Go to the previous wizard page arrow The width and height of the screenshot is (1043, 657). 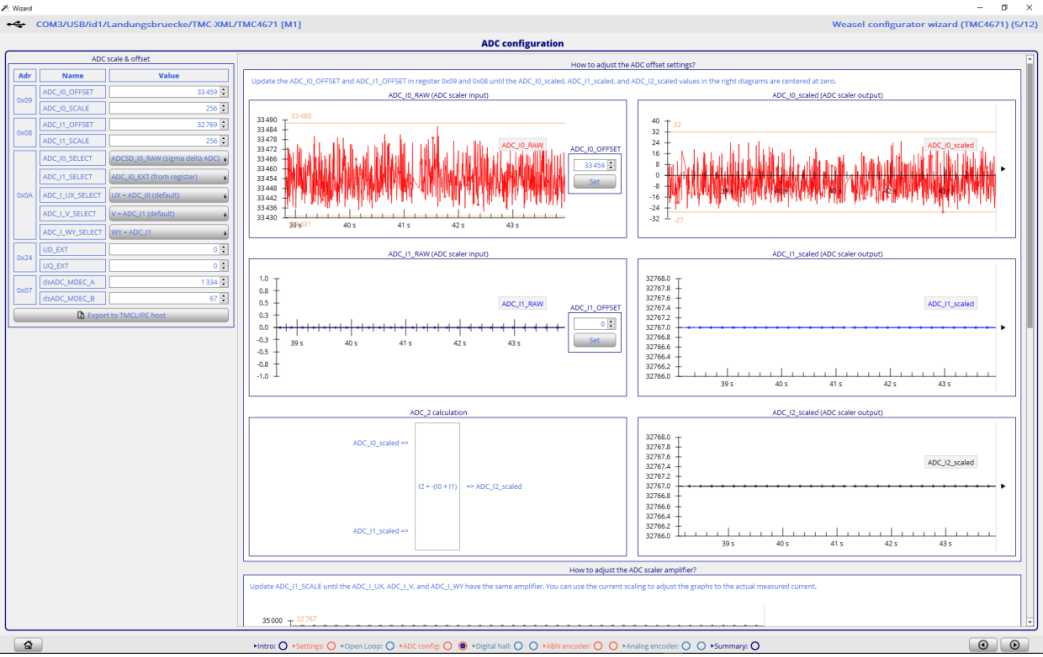tap(984, 645)
